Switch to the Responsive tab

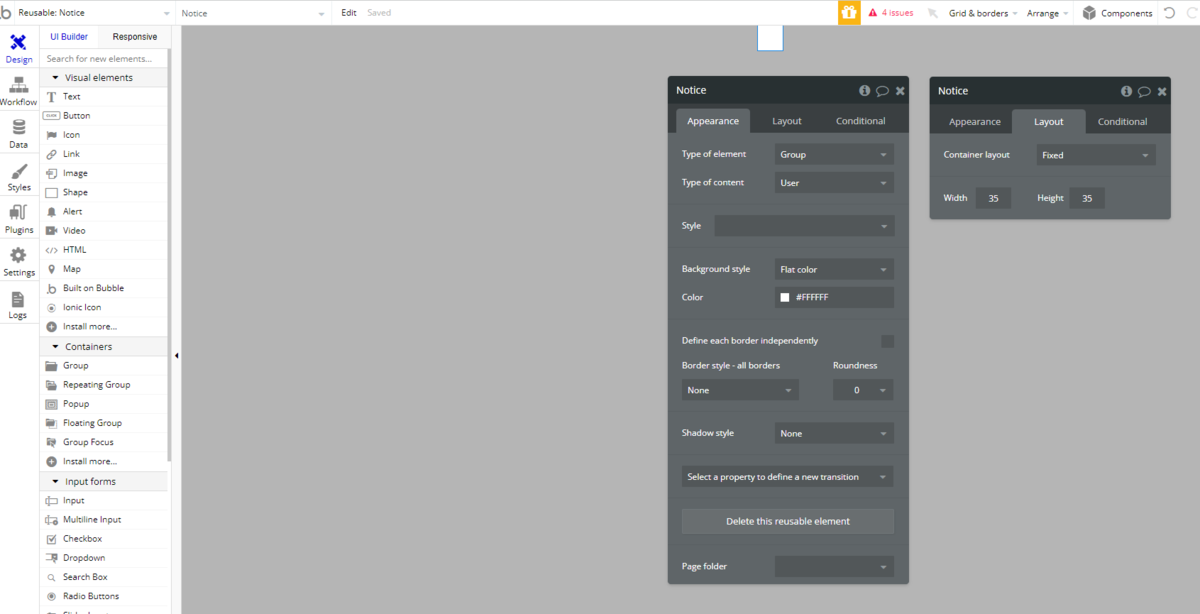tap(135, 37)
